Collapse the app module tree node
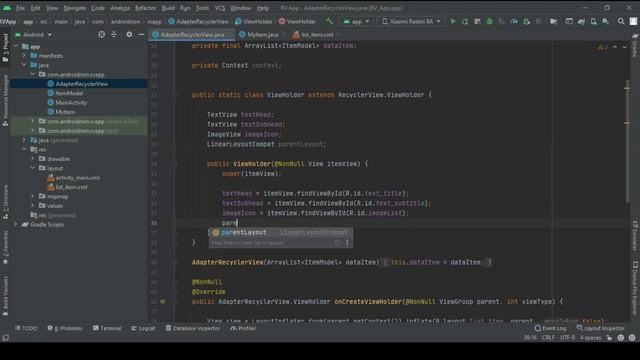Viewport: 640px width, 360px height. (16, 47)
